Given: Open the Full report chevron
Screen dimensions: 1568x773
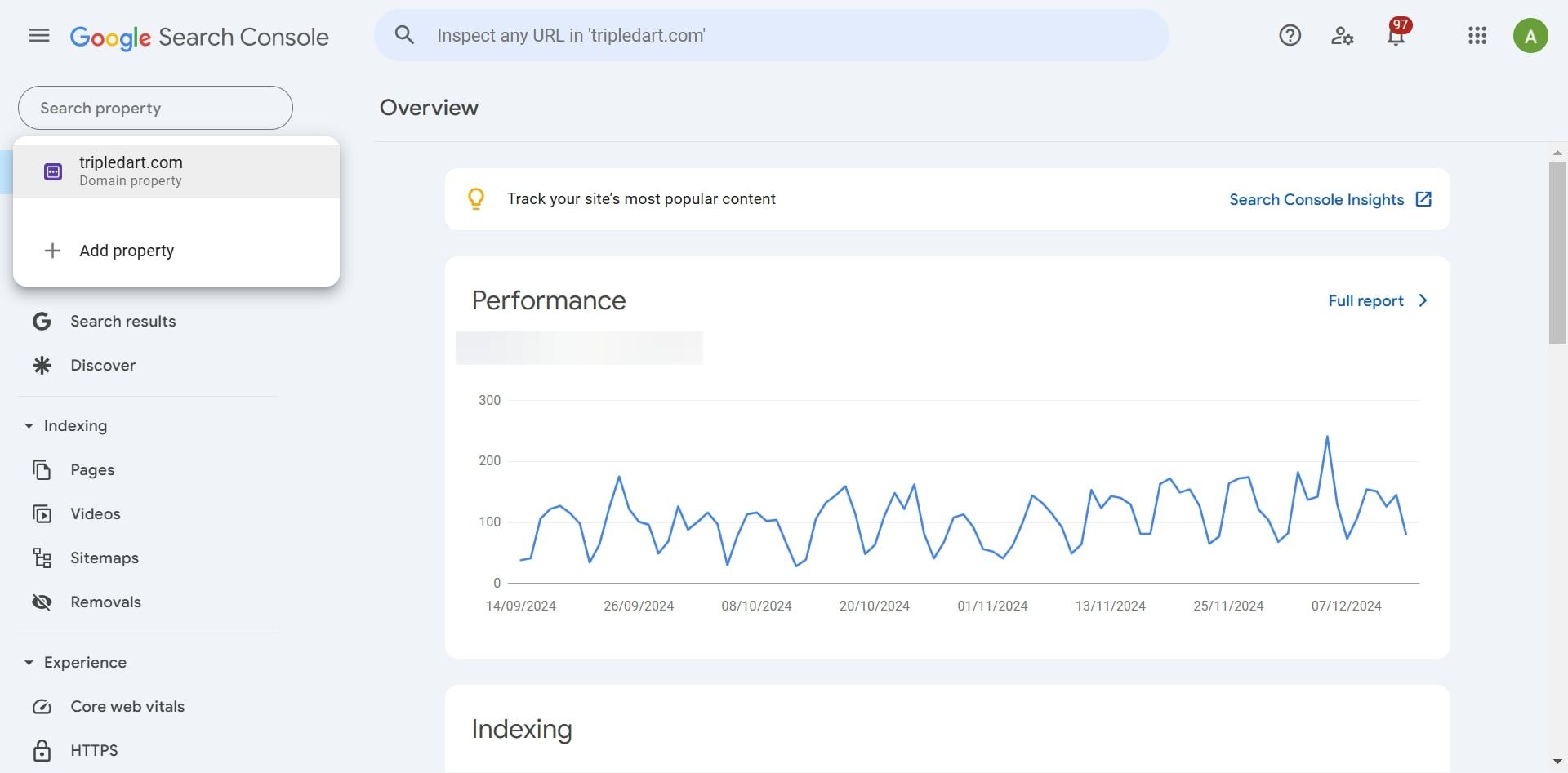Looking at the screenshot, I should [x=1423, y=300].
